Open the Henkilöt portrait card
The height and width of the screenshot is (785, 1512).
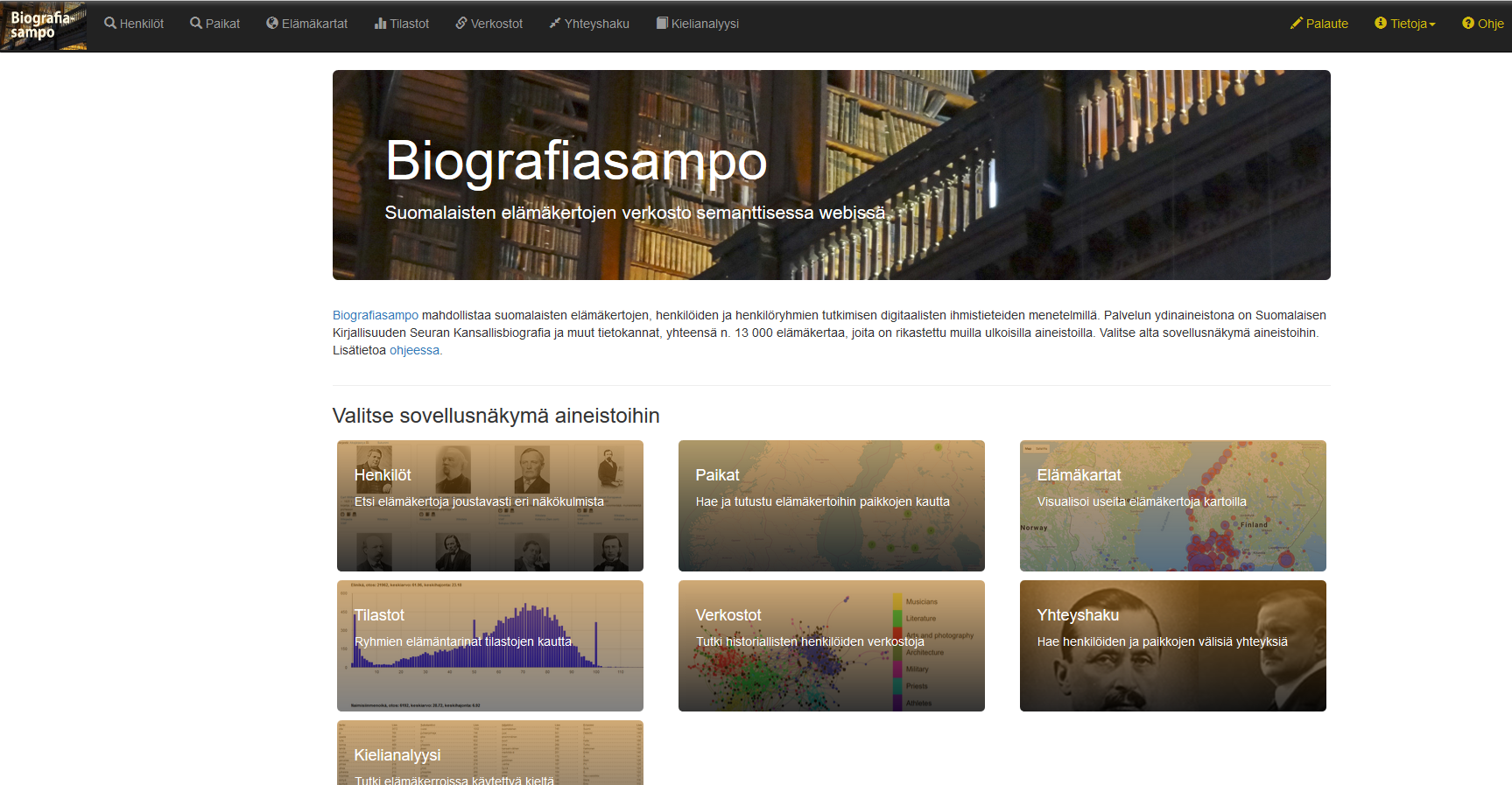[x=490, y=506]
